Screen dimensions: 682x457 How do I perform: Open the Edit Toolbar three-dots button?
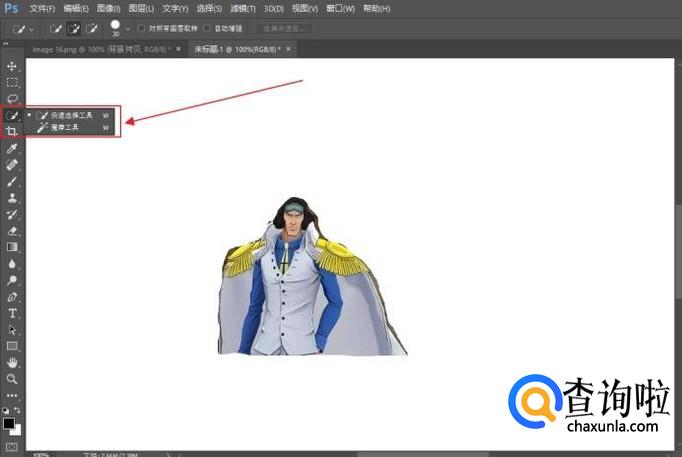point(12,396)
